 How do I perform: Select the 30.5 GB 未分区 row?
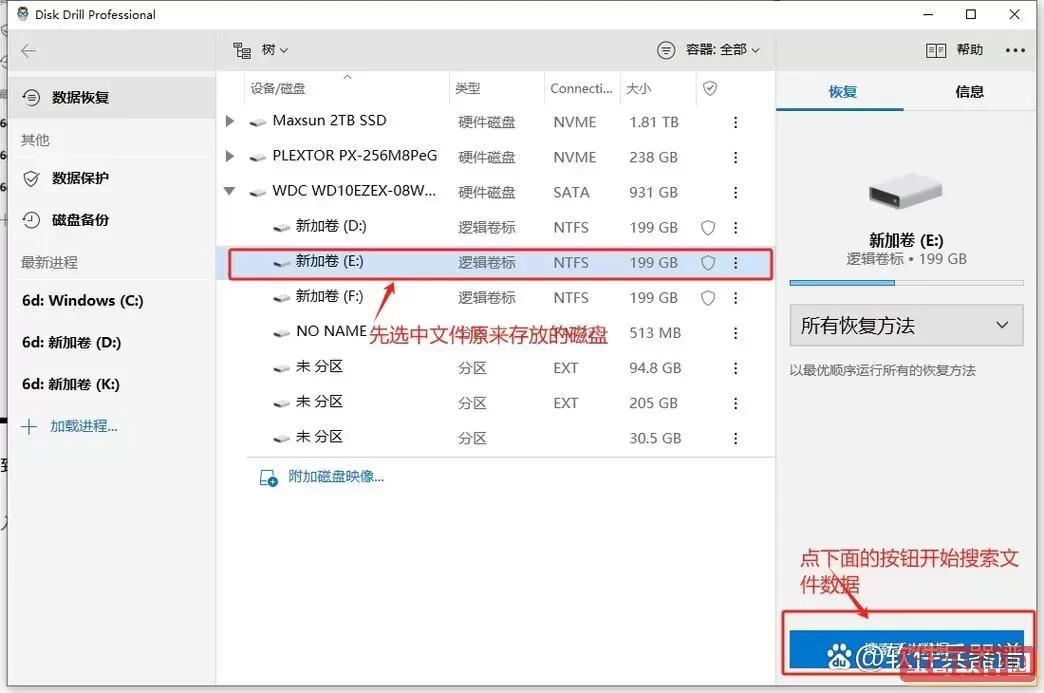pyautogui.click(x=496, y=438)
